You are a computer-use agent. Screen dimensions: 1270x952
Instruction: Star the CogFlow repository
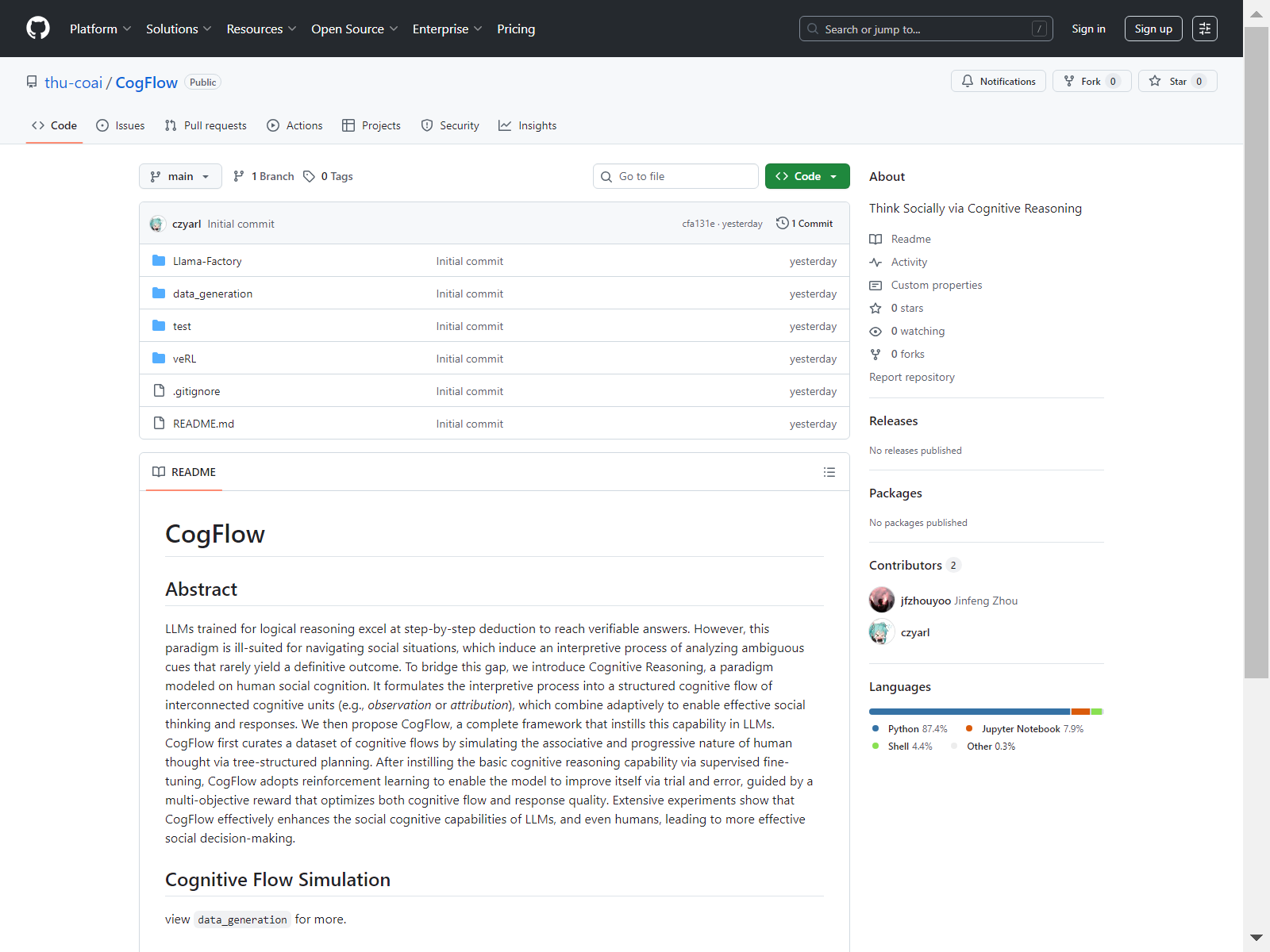coord(1178,81)
